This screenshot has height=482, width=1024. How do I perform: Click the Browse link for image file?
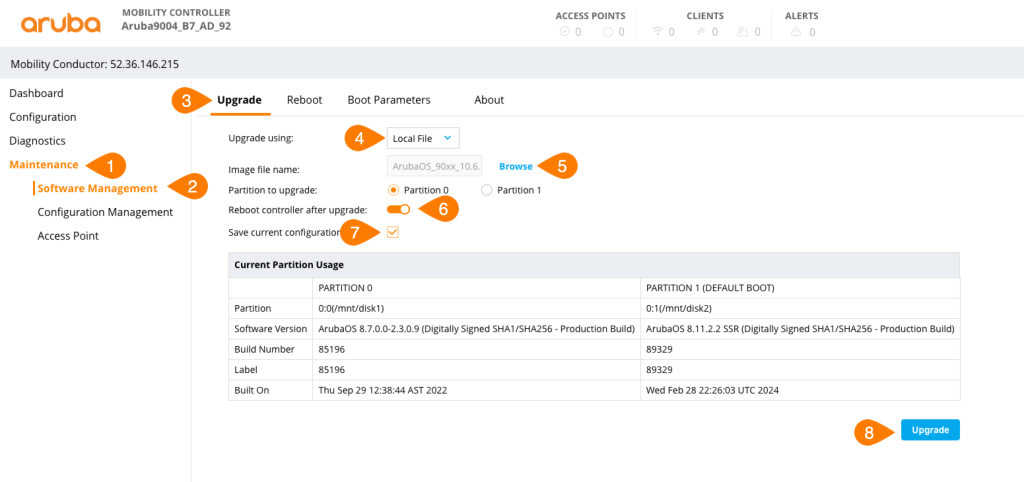click(x=516, y=166)
